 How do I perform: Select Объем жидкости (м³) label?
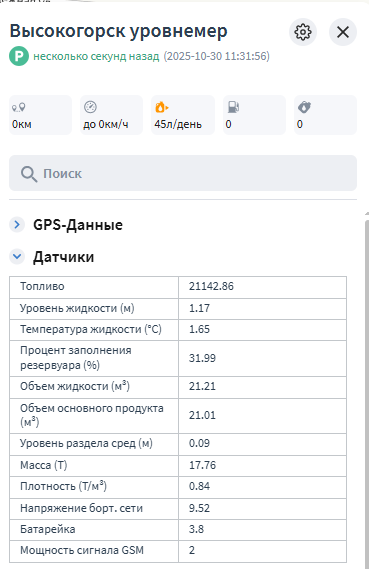click(x=75, y=386)
